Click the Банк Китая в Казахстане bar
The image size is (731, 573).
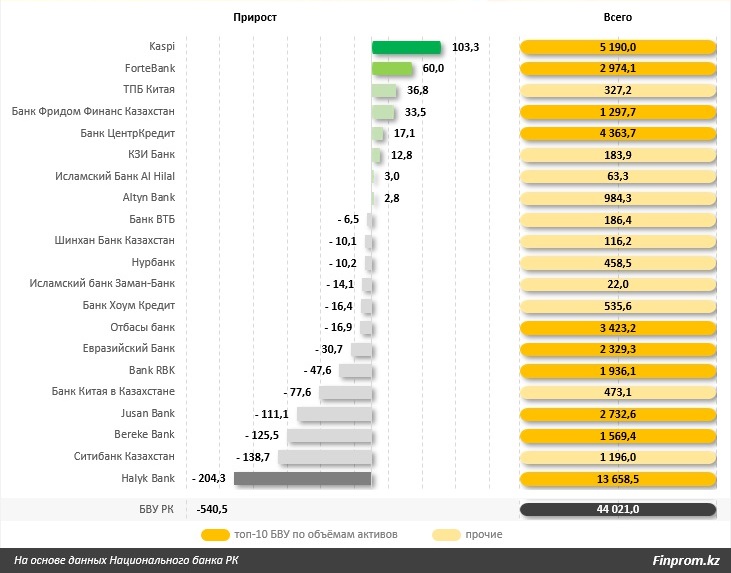click(345, 393)
